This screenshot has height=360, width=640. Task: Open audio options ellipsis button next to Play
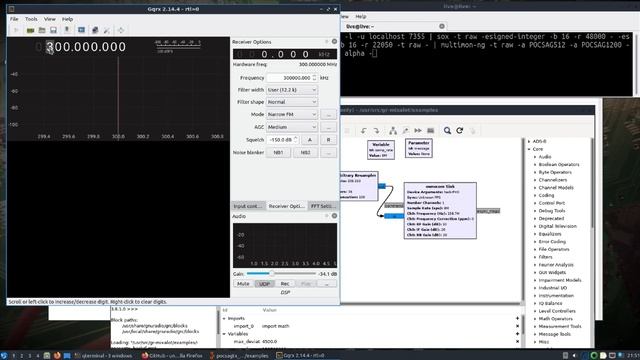point(327,284)
